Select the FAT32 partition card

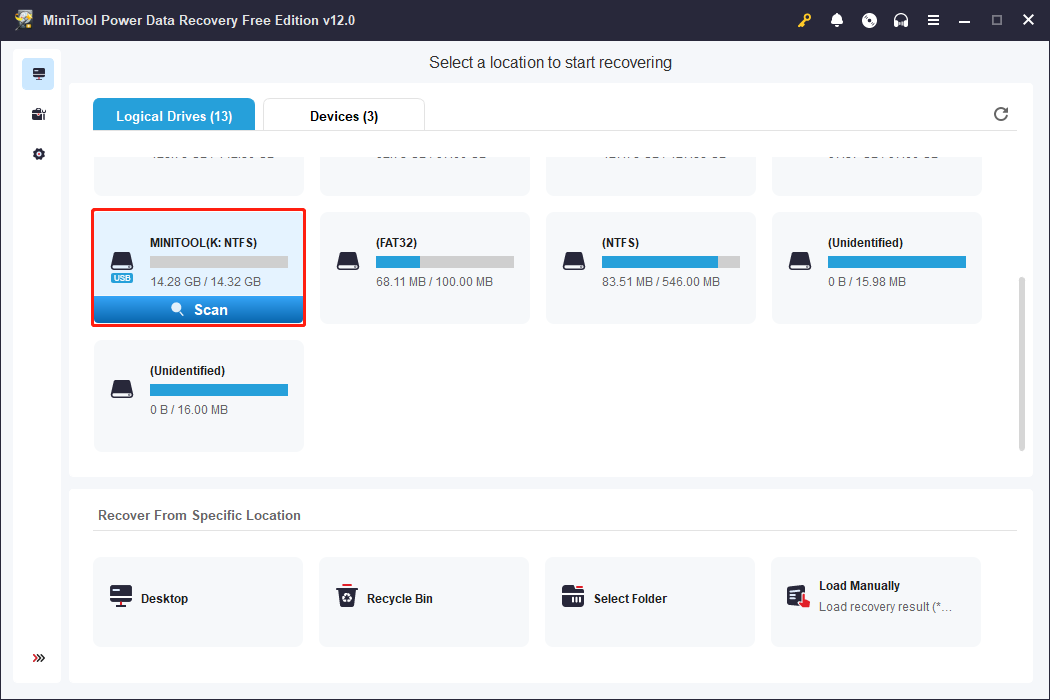(425, 268)
